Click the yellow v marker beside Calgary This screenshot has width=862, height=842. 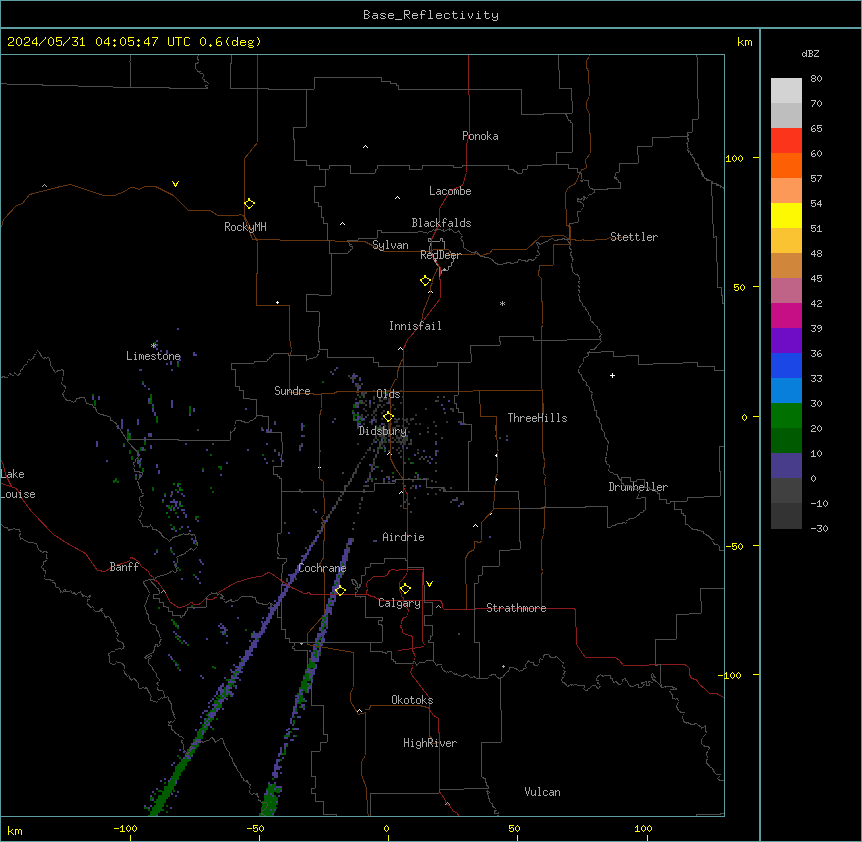point(429,584)
